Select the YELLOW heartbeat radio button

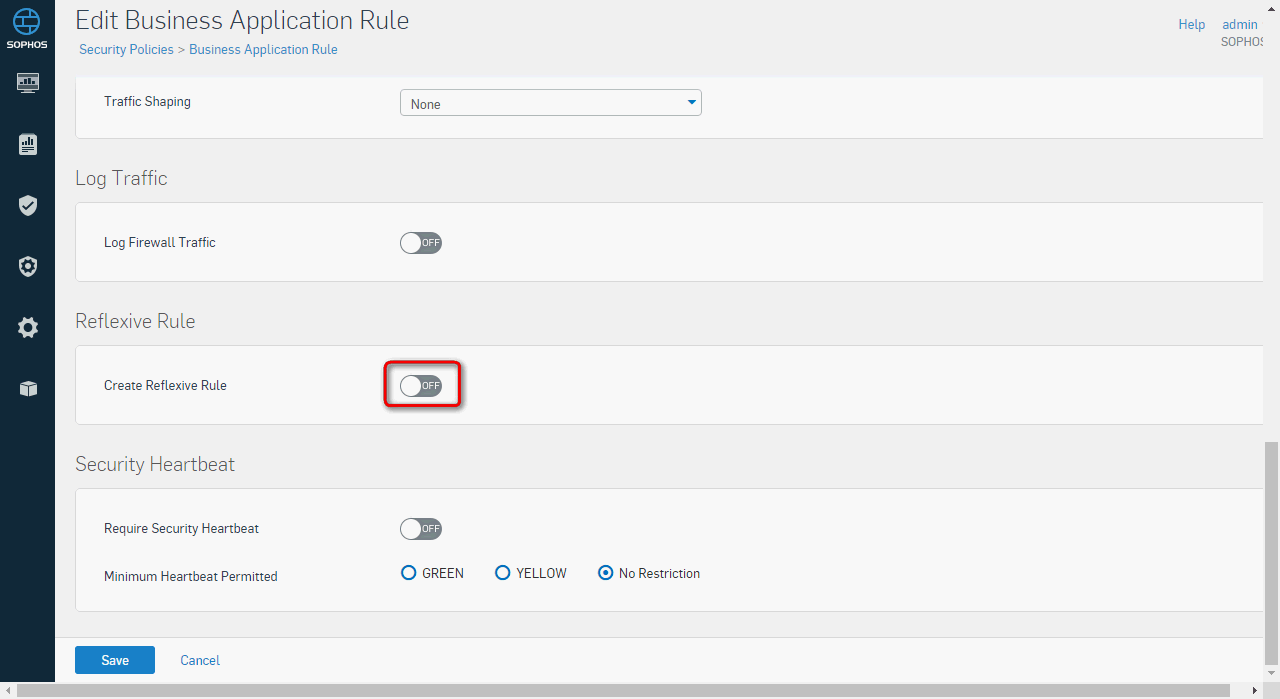pyautogui.click(x=502, y=573)
